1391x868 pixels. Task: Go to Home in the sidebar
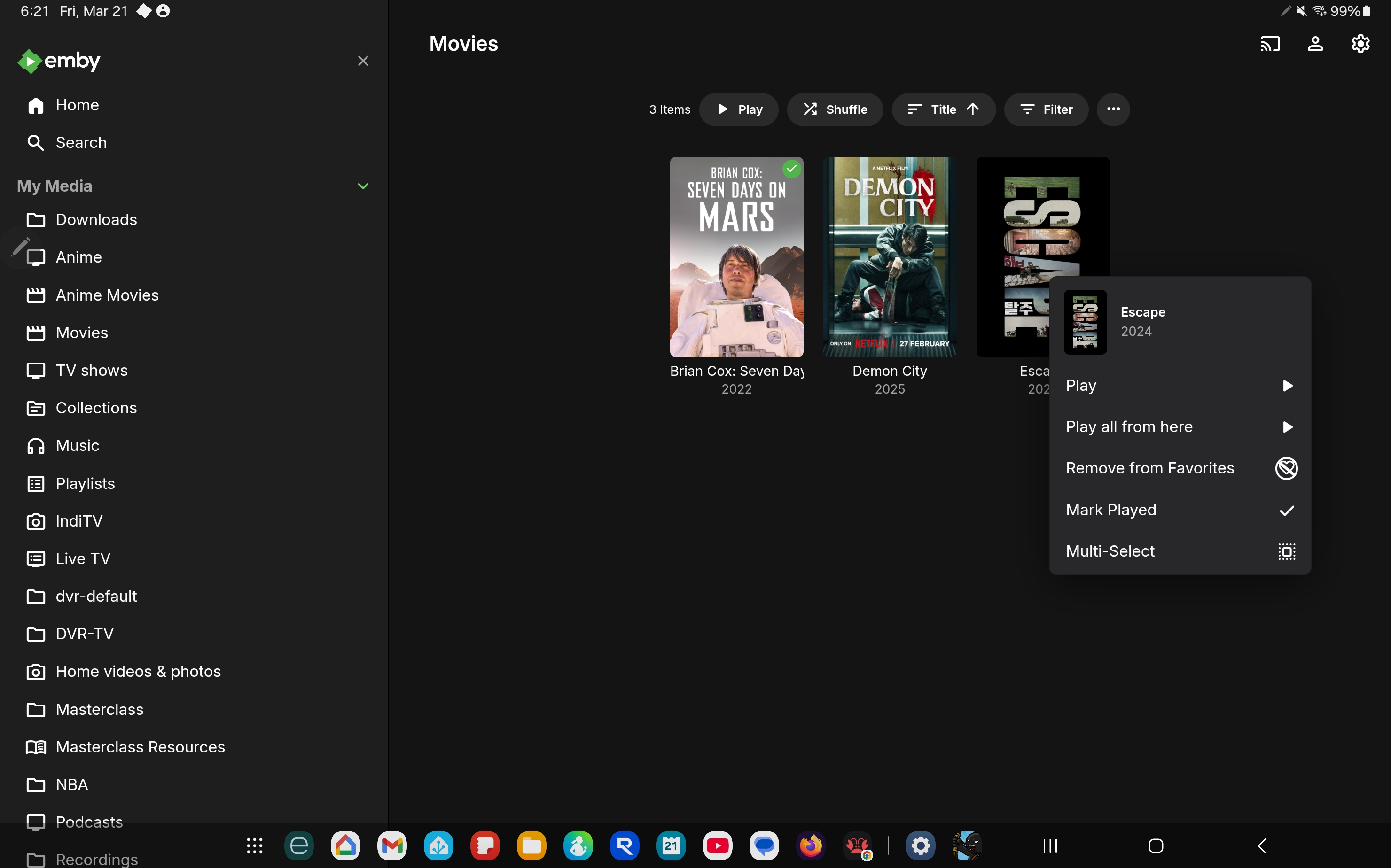[x=77, y=105]
